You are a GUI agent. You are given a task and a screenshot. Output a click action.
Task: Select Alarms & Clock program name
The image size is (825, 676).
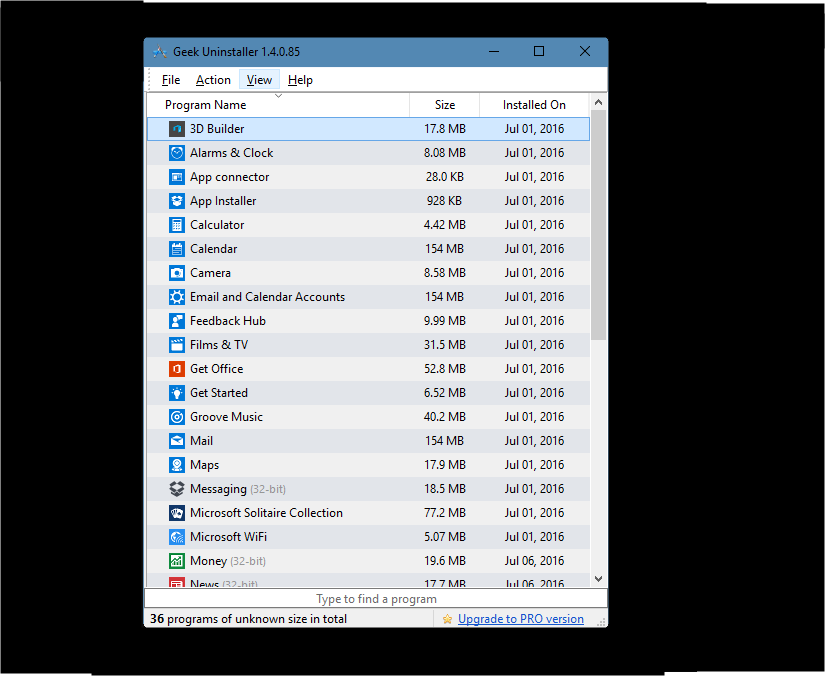(x=232, y=153)
